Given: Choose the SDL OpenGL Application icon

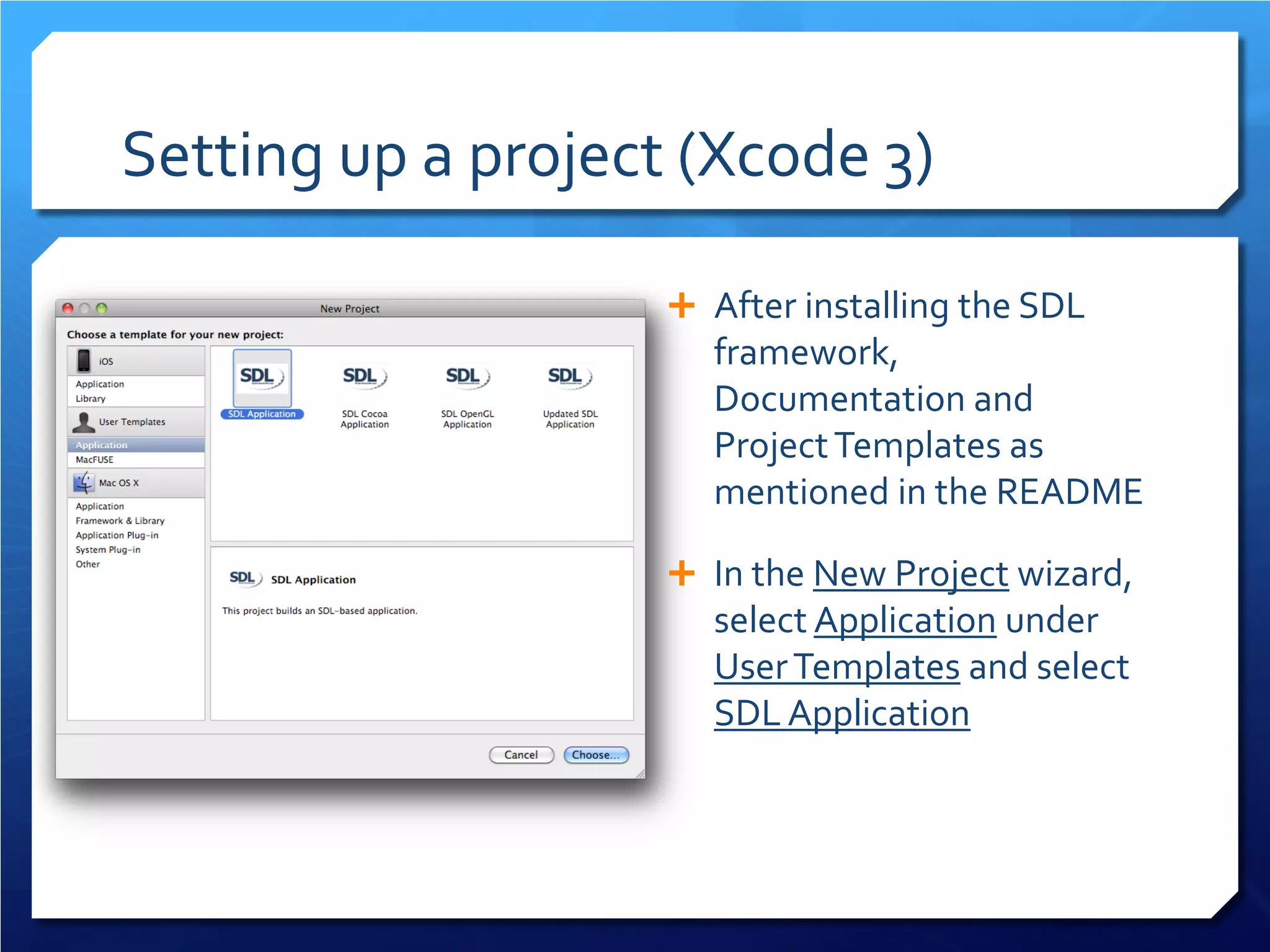Looking at the screenshot, I should point(467,377).
